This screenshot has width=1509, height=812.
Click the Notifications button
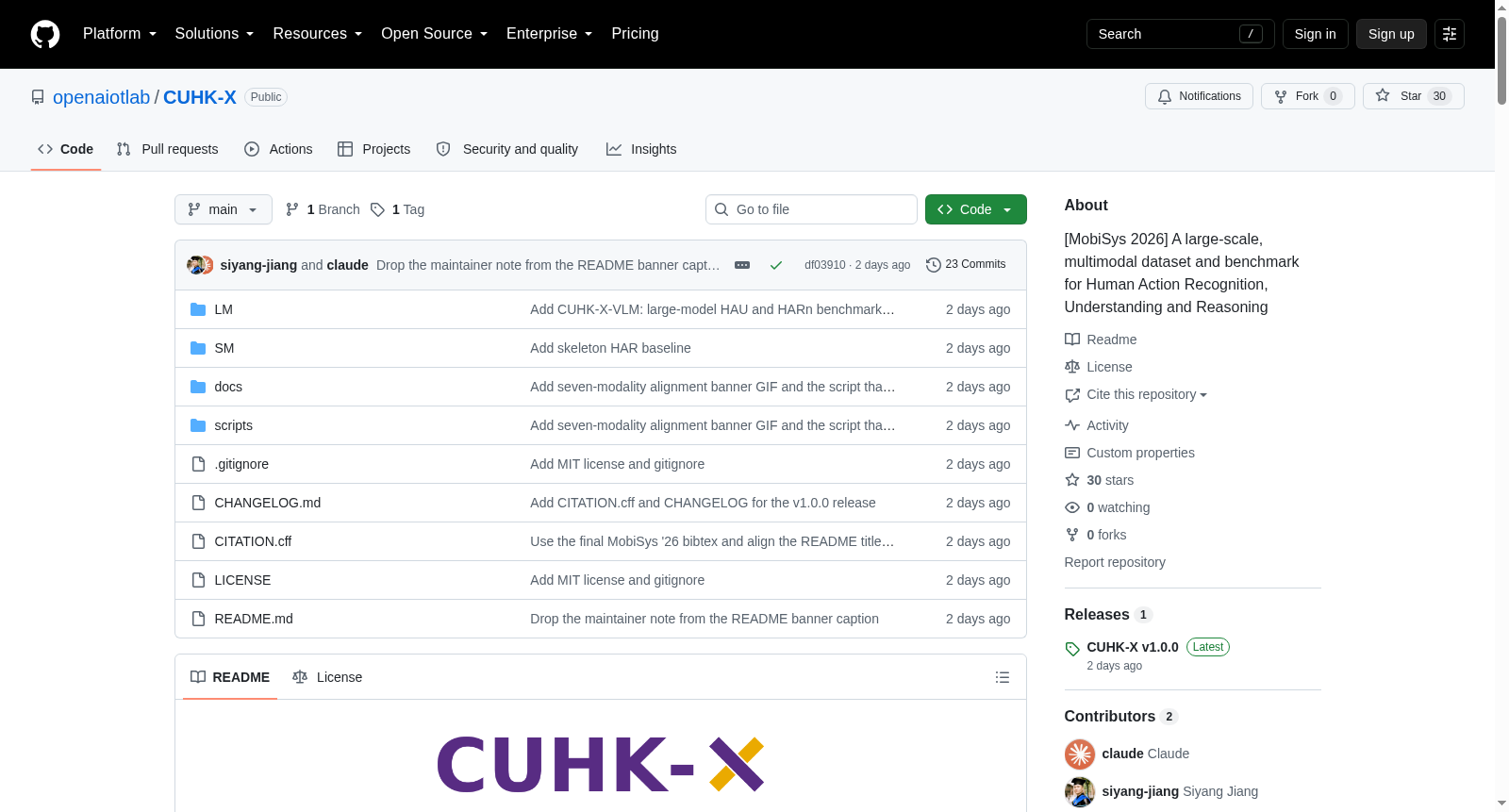point(1199,96)
